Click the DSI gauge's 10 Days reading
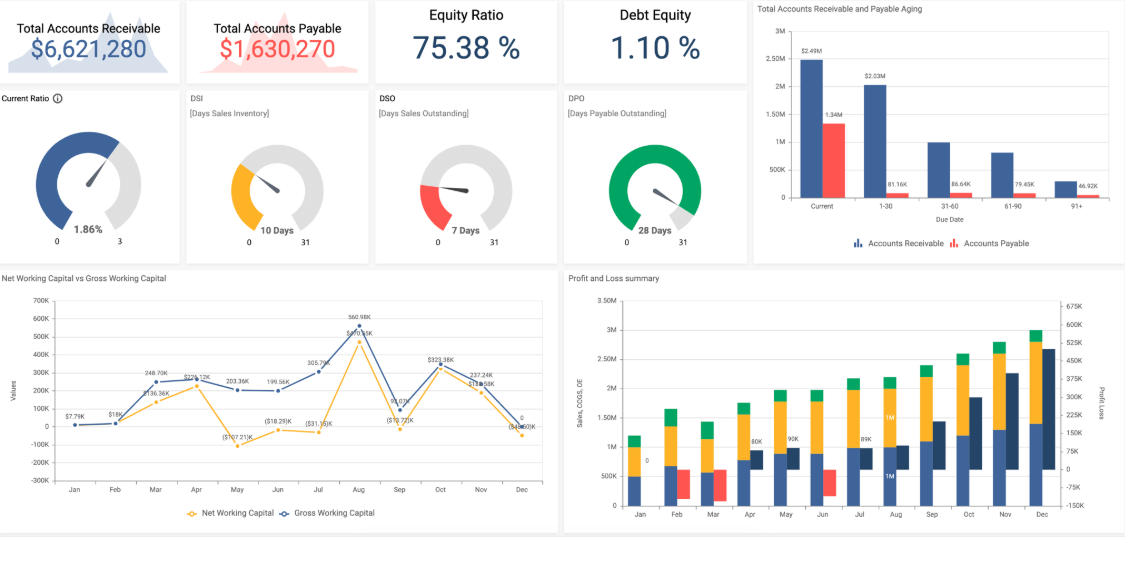The width and height of the screenshot is (1125, 561). (277, 230)
